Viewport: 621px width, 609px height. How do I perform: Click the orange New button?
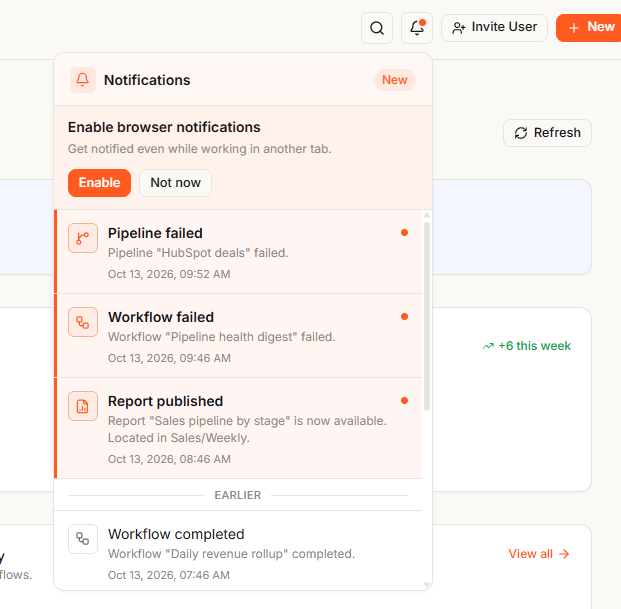(x=590, y=28)
